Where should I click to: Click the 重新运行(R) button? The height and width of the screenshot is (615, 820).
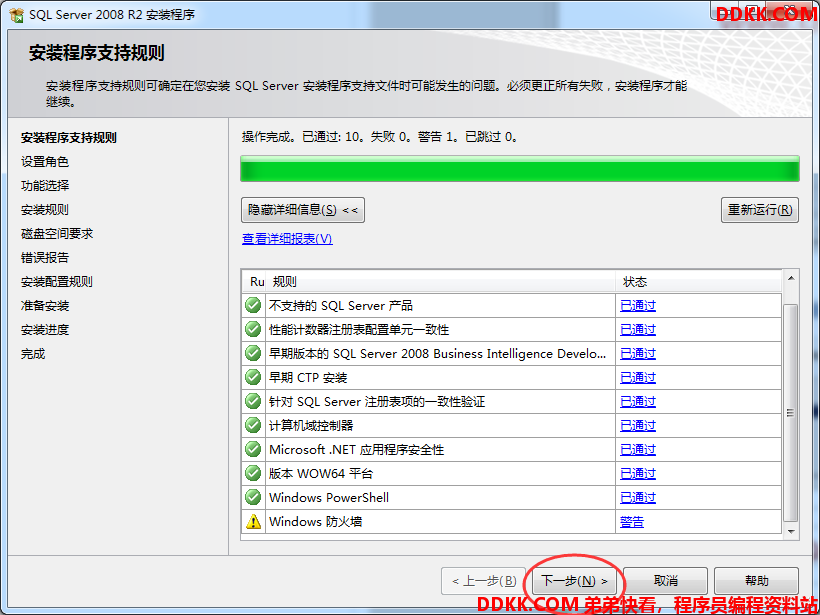point(759,210)
